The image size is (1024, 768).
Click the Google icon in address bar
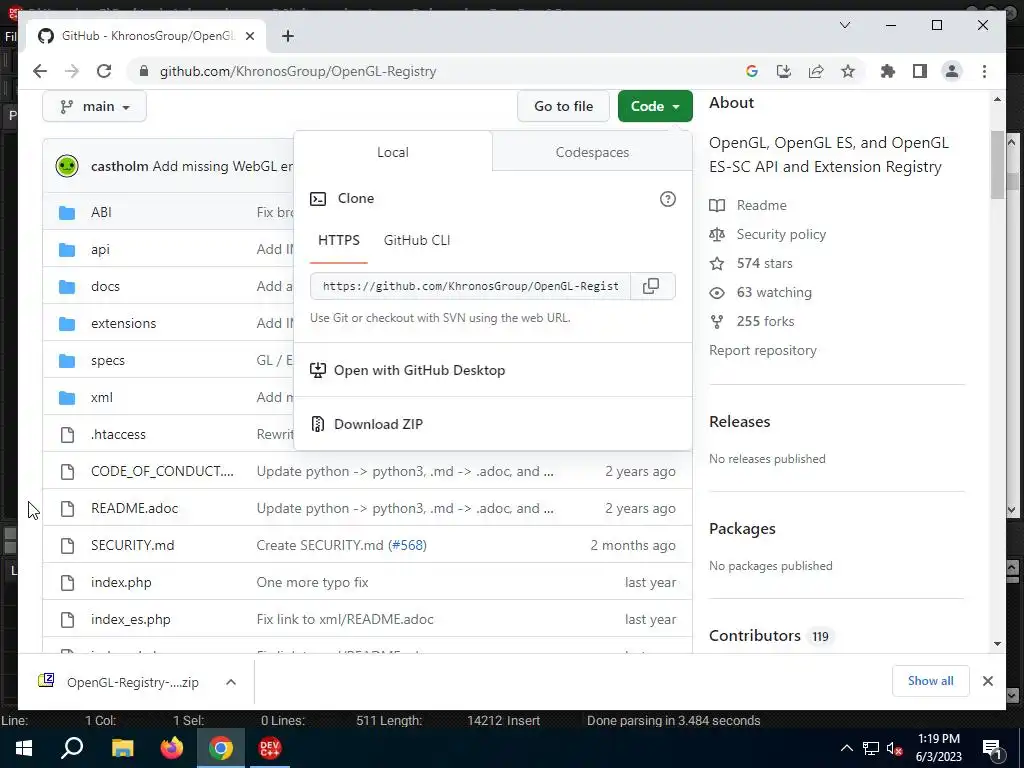[752, 71]
